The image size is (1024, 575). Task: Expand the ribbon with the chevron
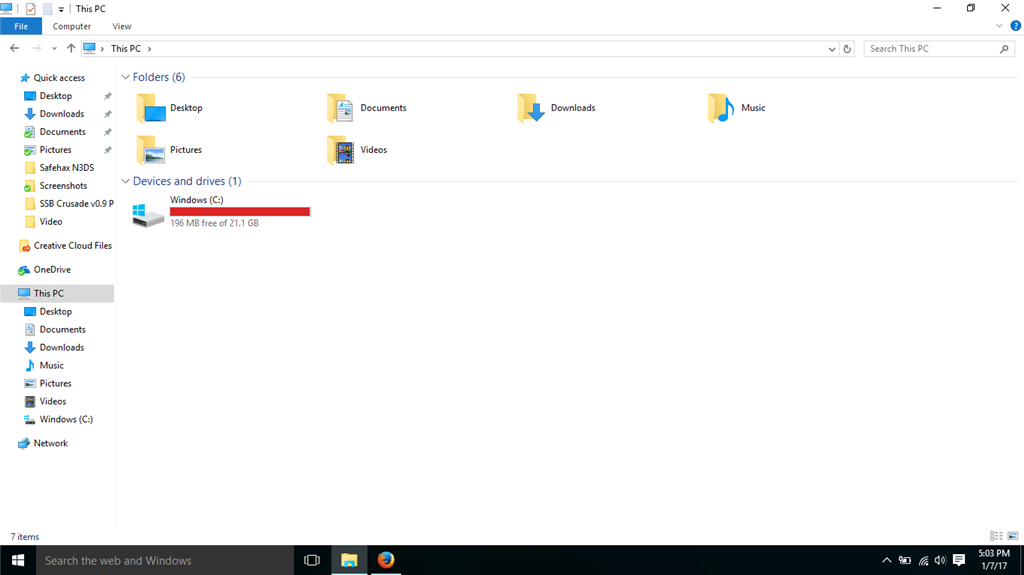point(999,26)
